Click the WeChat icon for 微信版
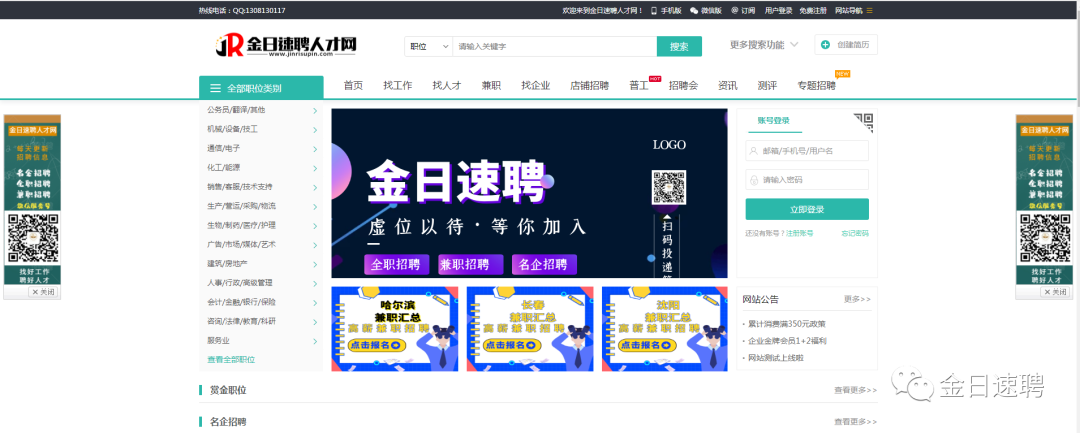The image size is (1080, 433). (694, 10)
